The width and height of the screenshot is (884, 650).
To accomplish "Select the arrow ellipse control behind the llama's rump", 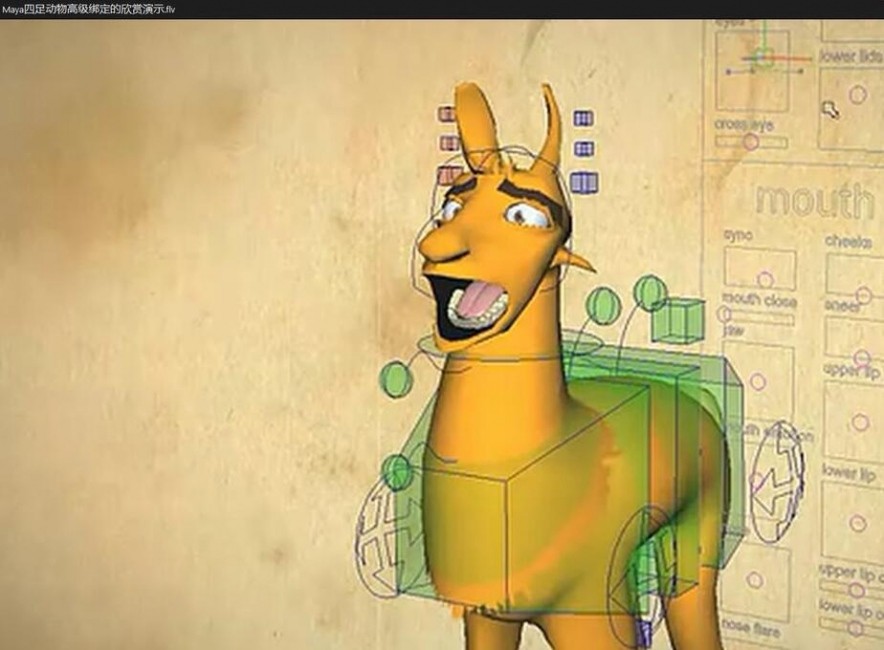I will point(776,482).
